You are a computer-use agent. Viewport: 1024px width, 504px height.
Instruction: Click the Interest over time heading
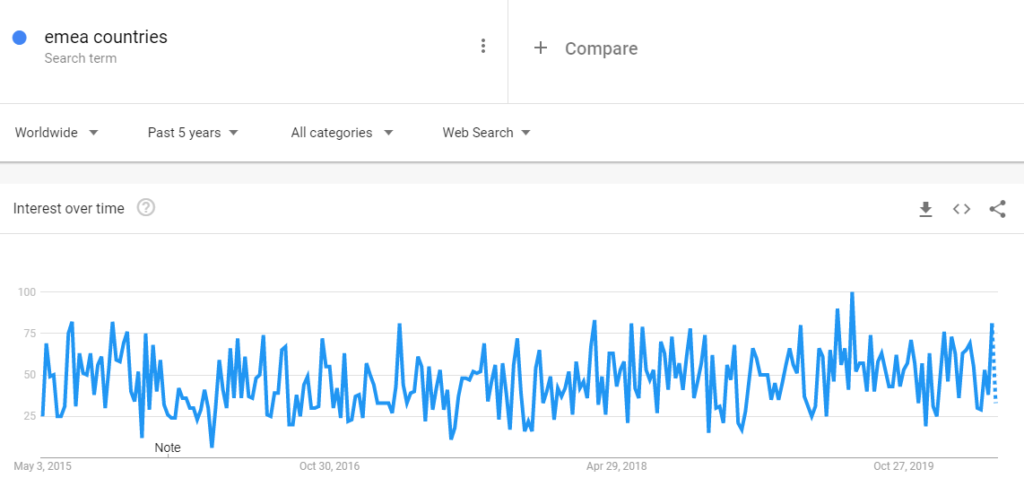68,208
